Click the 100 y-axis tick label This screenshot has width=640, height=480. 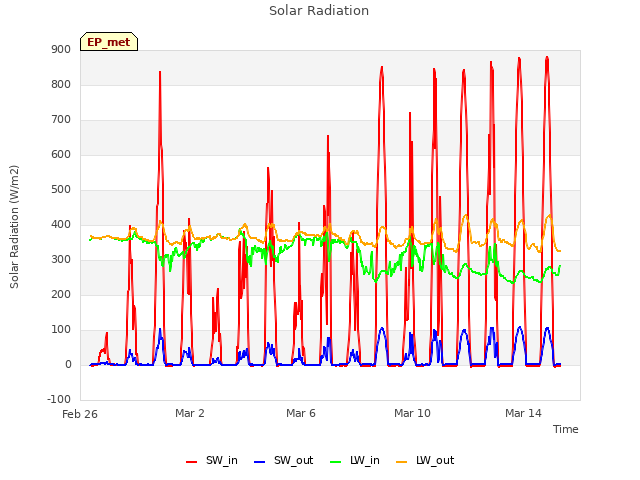(x=61, y=330)
